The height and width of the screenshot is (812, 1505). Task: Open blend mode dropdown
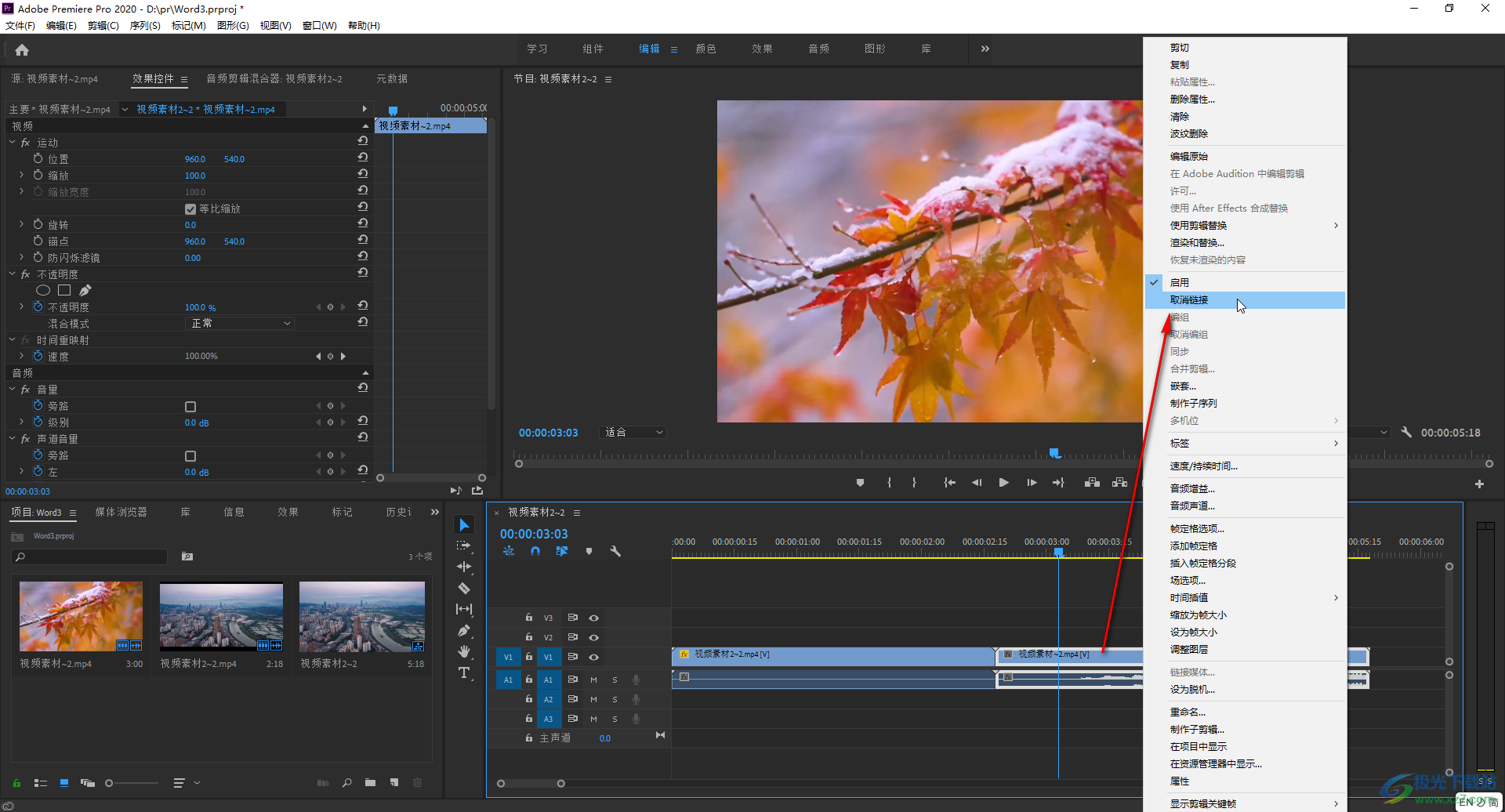pos(241,324)
